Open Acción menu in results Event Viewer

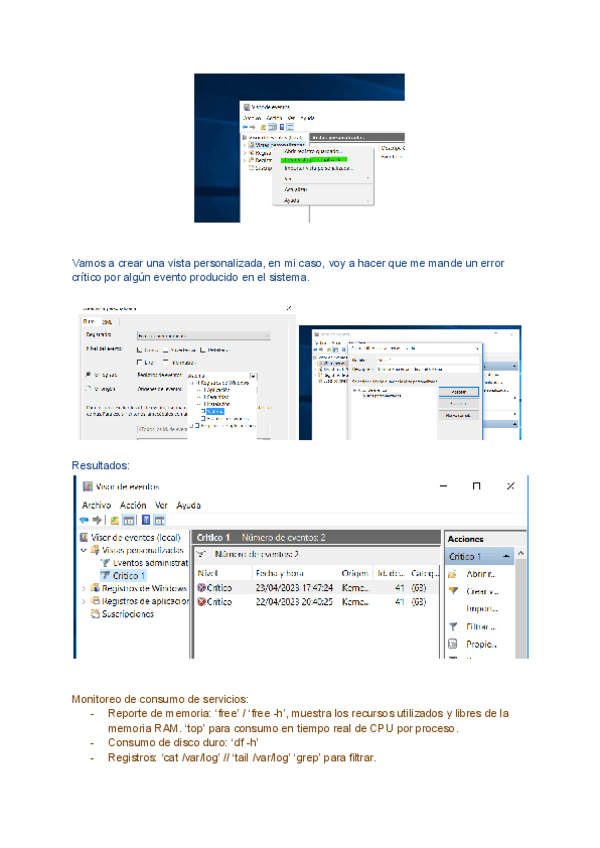(133, 505)
